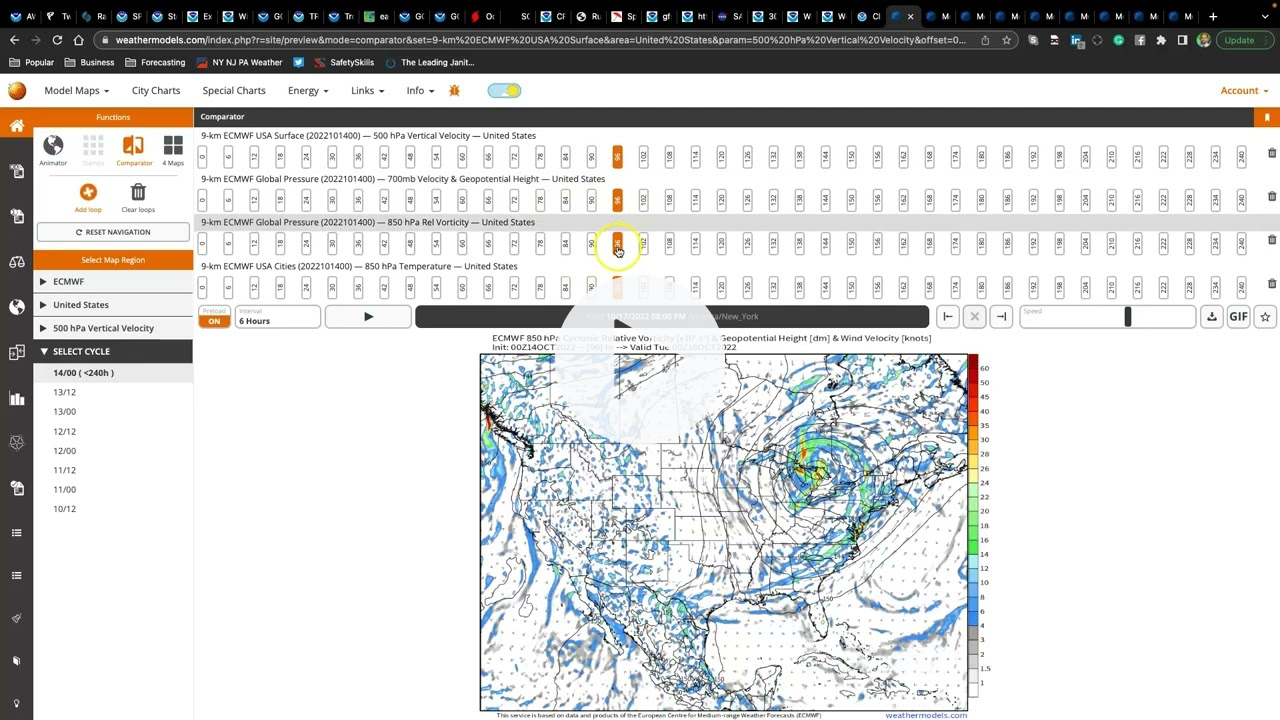Select hour 0 in Vertical Velocity row
Screen dimensions: 1280x720
(202, 156)
